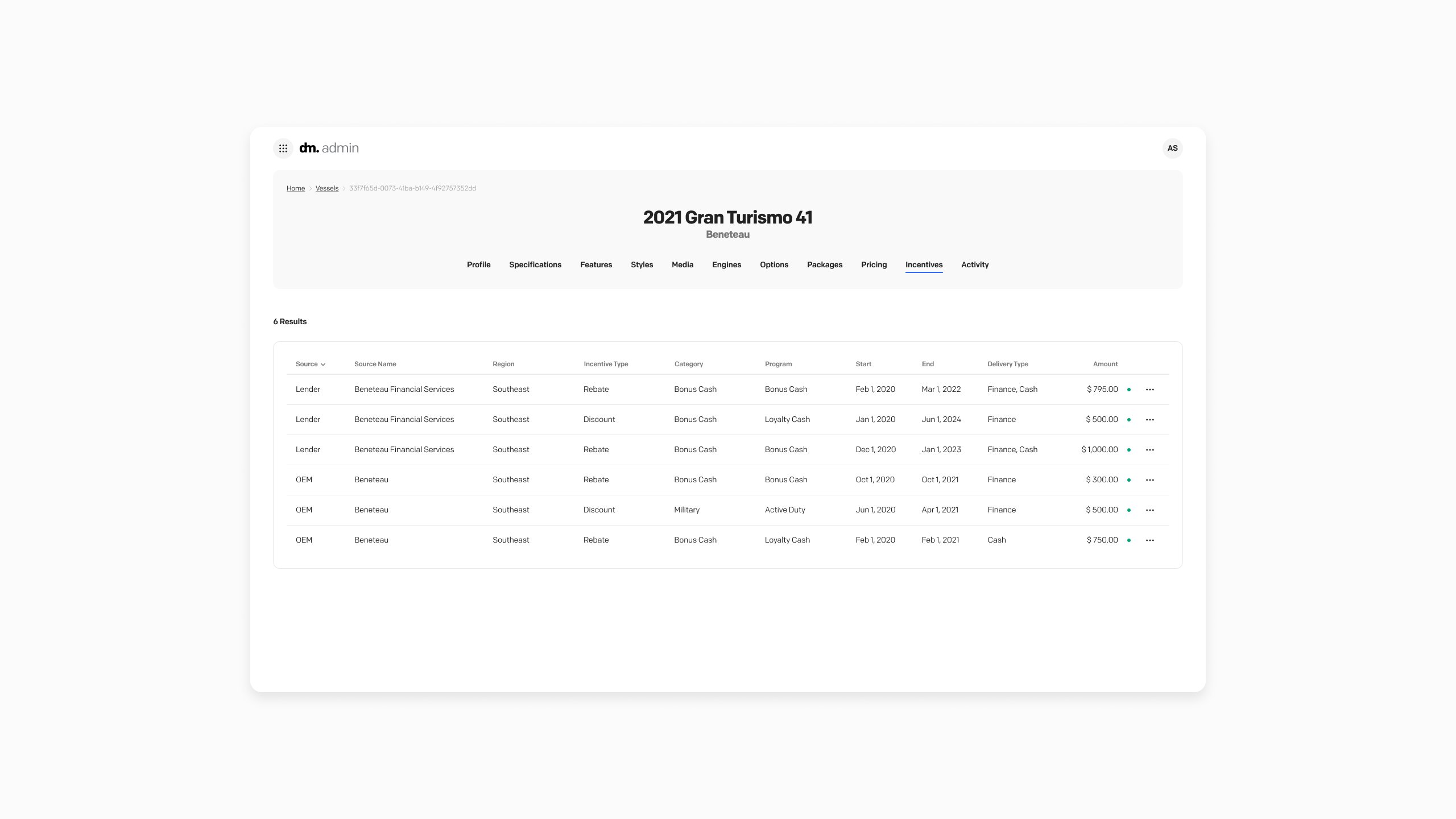The height and width of the screenshot is (819, 1456).
Task: Click the dm. admin logo
Action: pyautogui.click(x=329, y=148)
